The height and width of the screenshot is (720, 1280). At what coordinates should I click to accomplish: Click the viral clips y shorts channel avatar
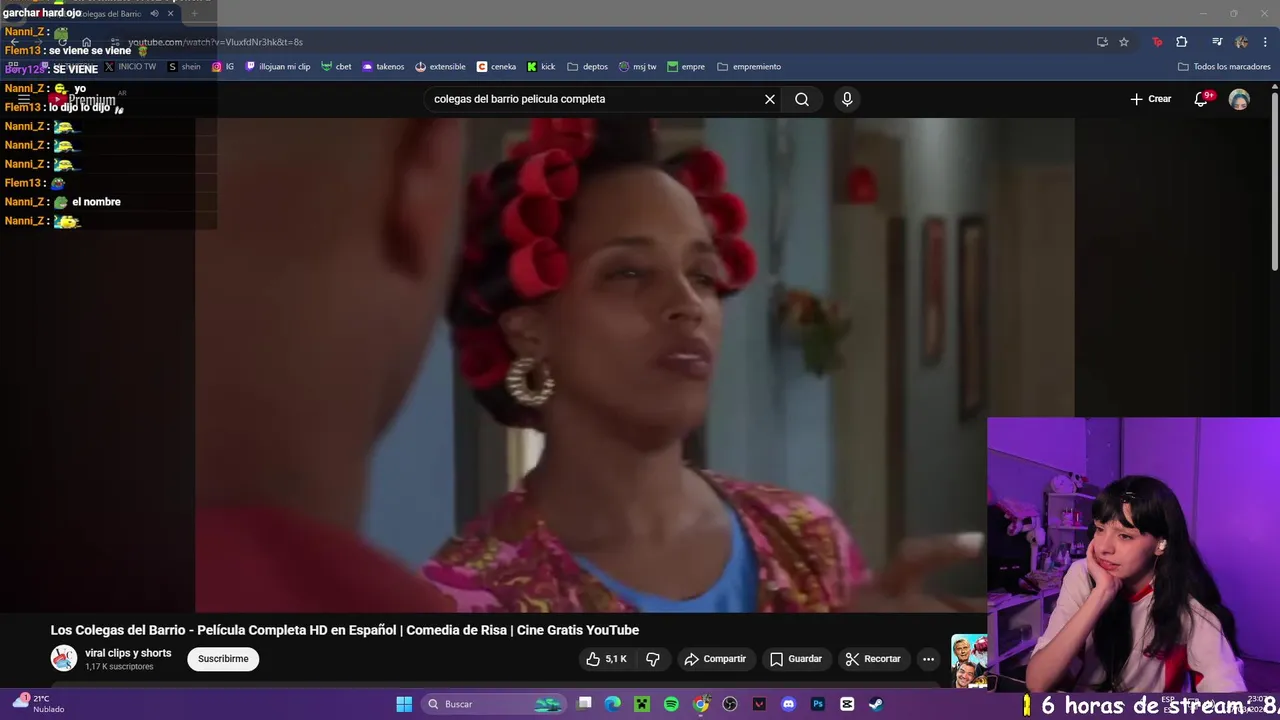[x=64, y=658]
